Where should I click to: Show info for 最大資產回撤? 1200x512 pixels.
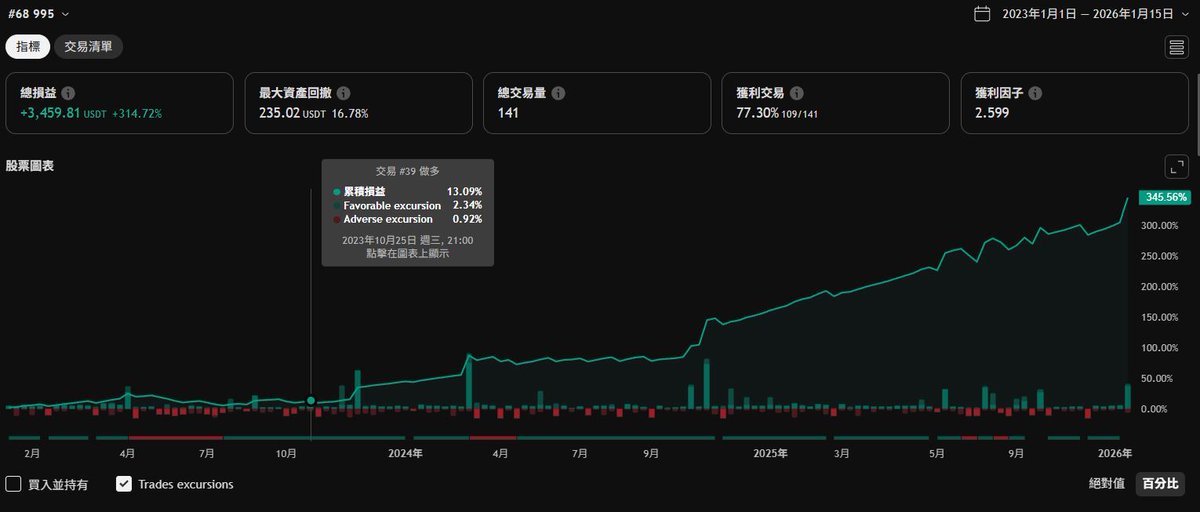tap(343, 93)
